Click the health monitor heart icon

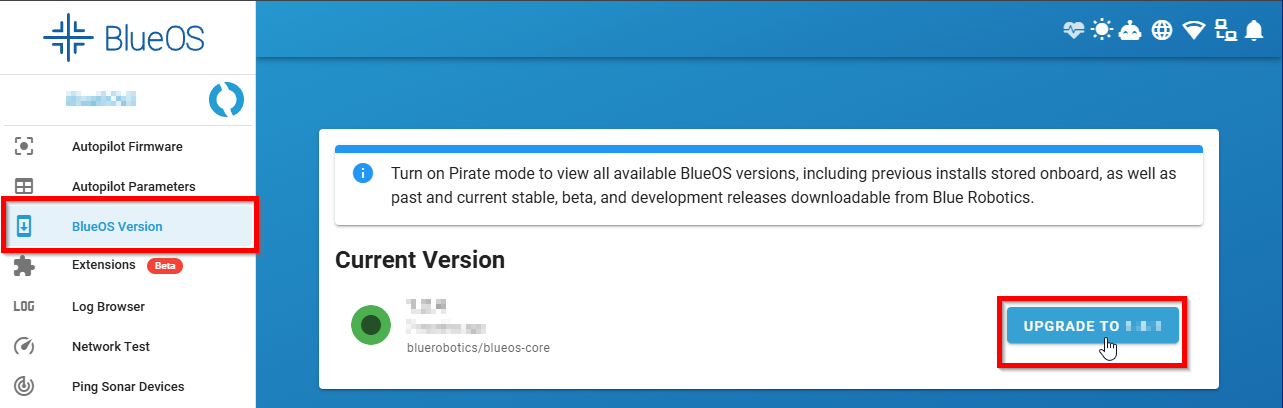[x=1073, y=31]
